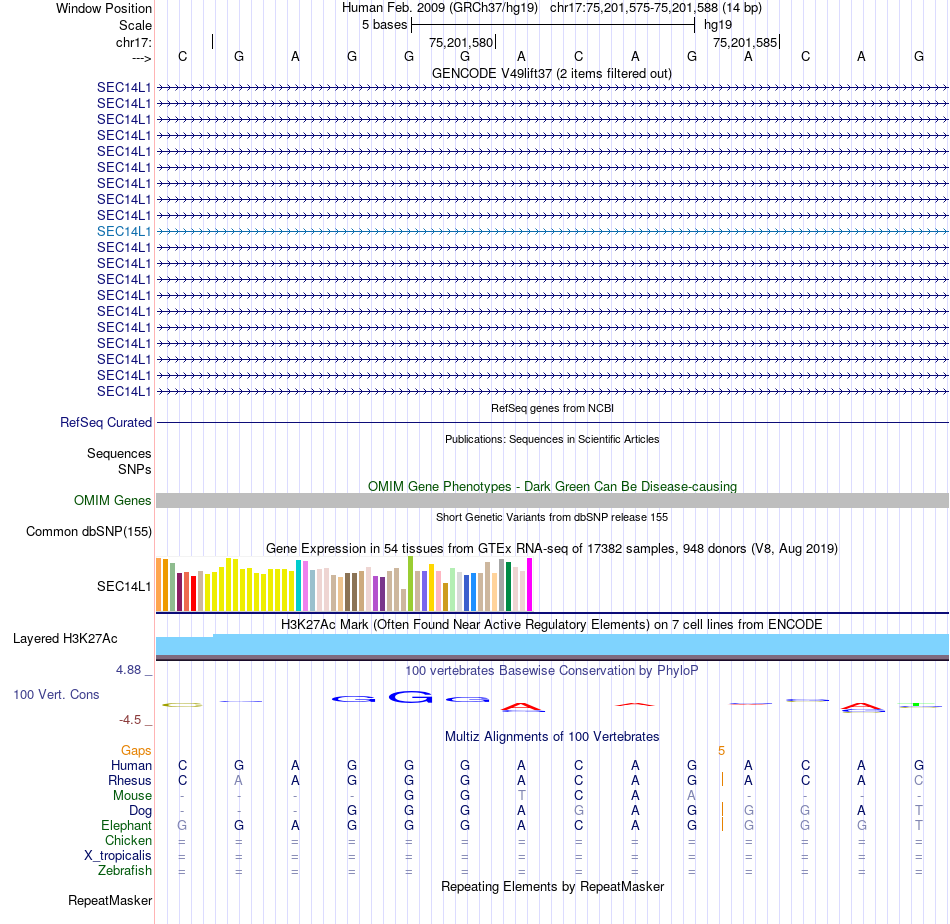Click the tallest blue G in the PhyloP logo
The height and width of the screenshot is (924, 950).
click(x=410, y=697)
